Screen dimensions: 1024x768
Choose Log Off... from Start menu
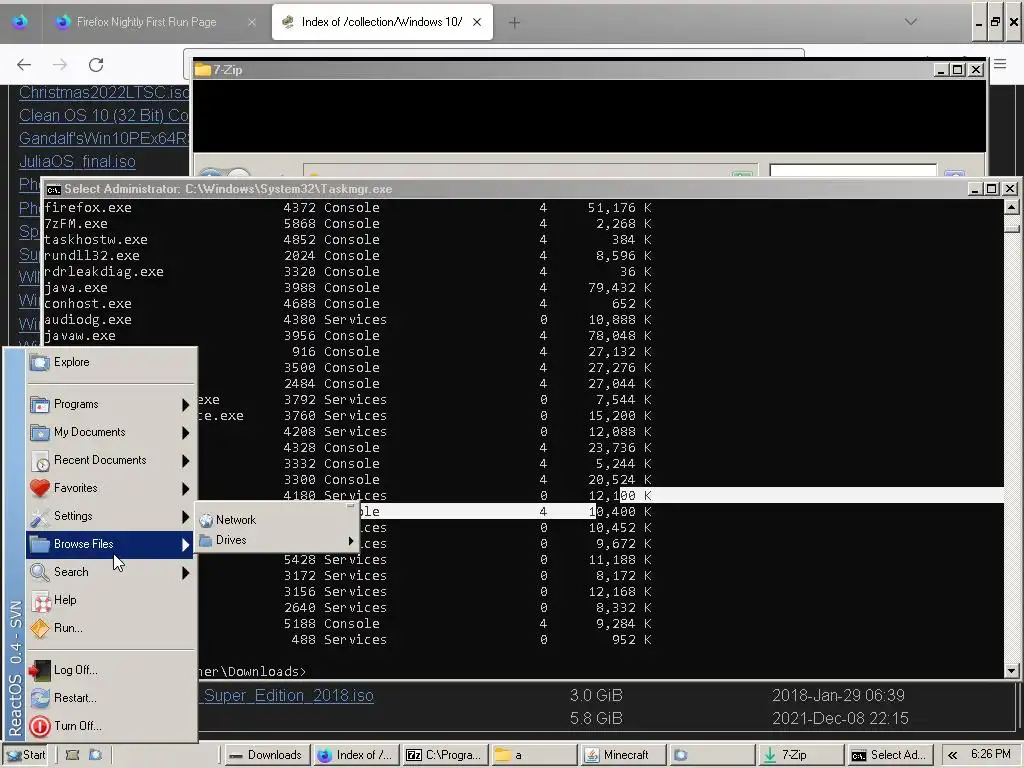tap(111, 670)
